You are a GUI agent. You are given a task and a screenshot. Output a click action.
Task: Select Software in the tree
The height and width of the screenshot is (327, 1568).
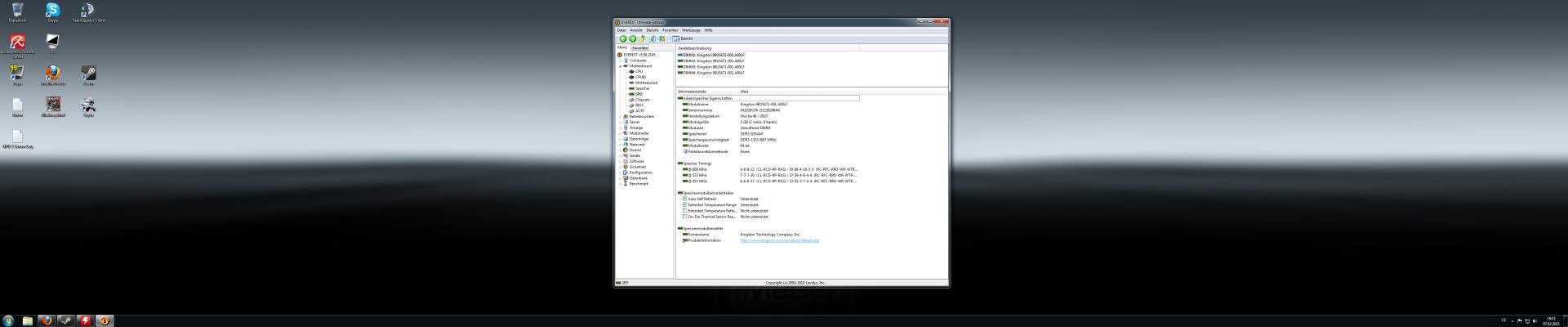[x=636, y=161]
